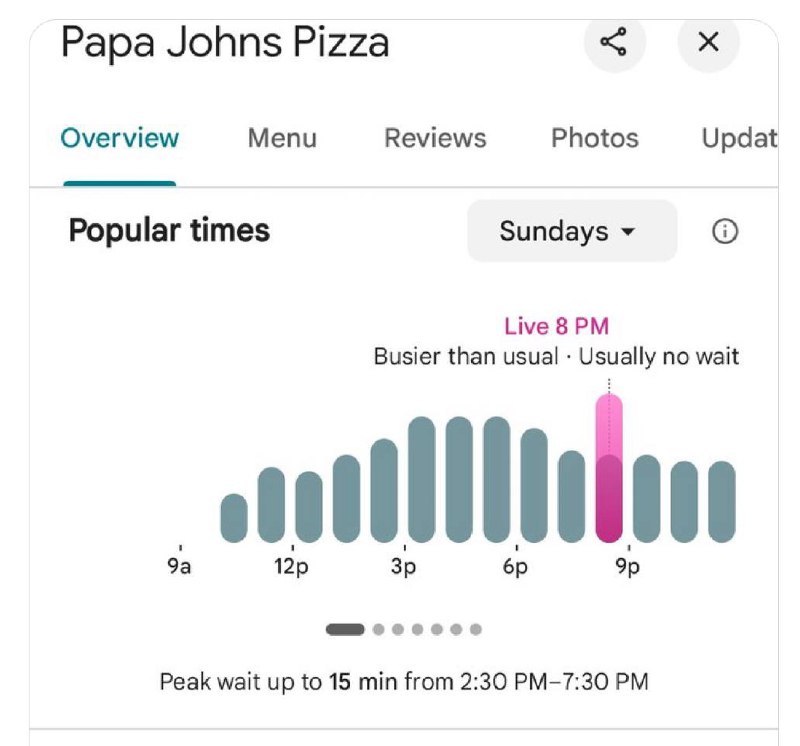Click the bar above the 12p label
Viewport: 800px width, 746px height.
[x=309, y=507]
